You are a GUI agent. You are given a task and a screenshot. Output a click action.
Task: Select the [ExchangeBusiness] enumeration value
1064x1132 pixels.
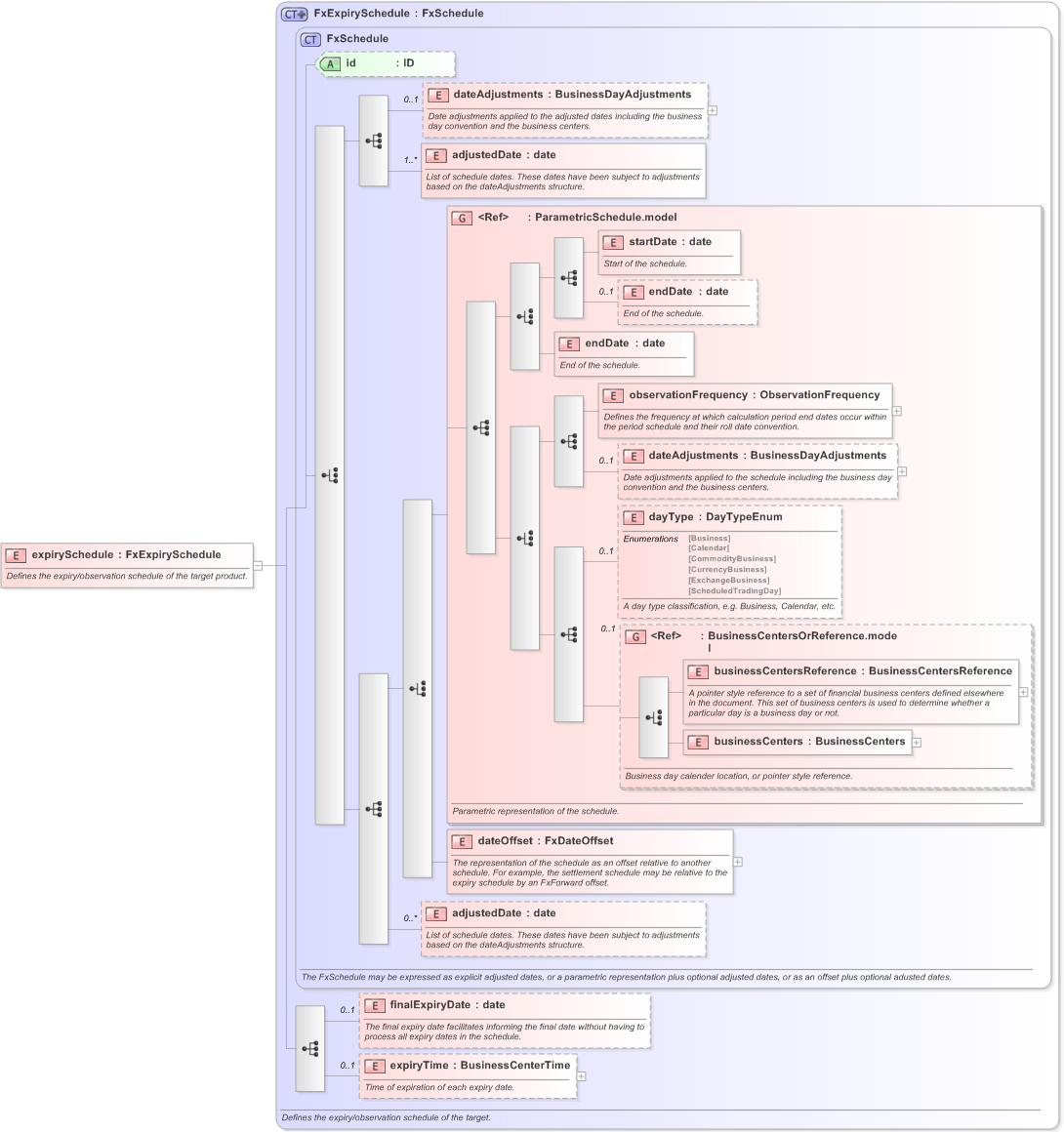(729, 581)
